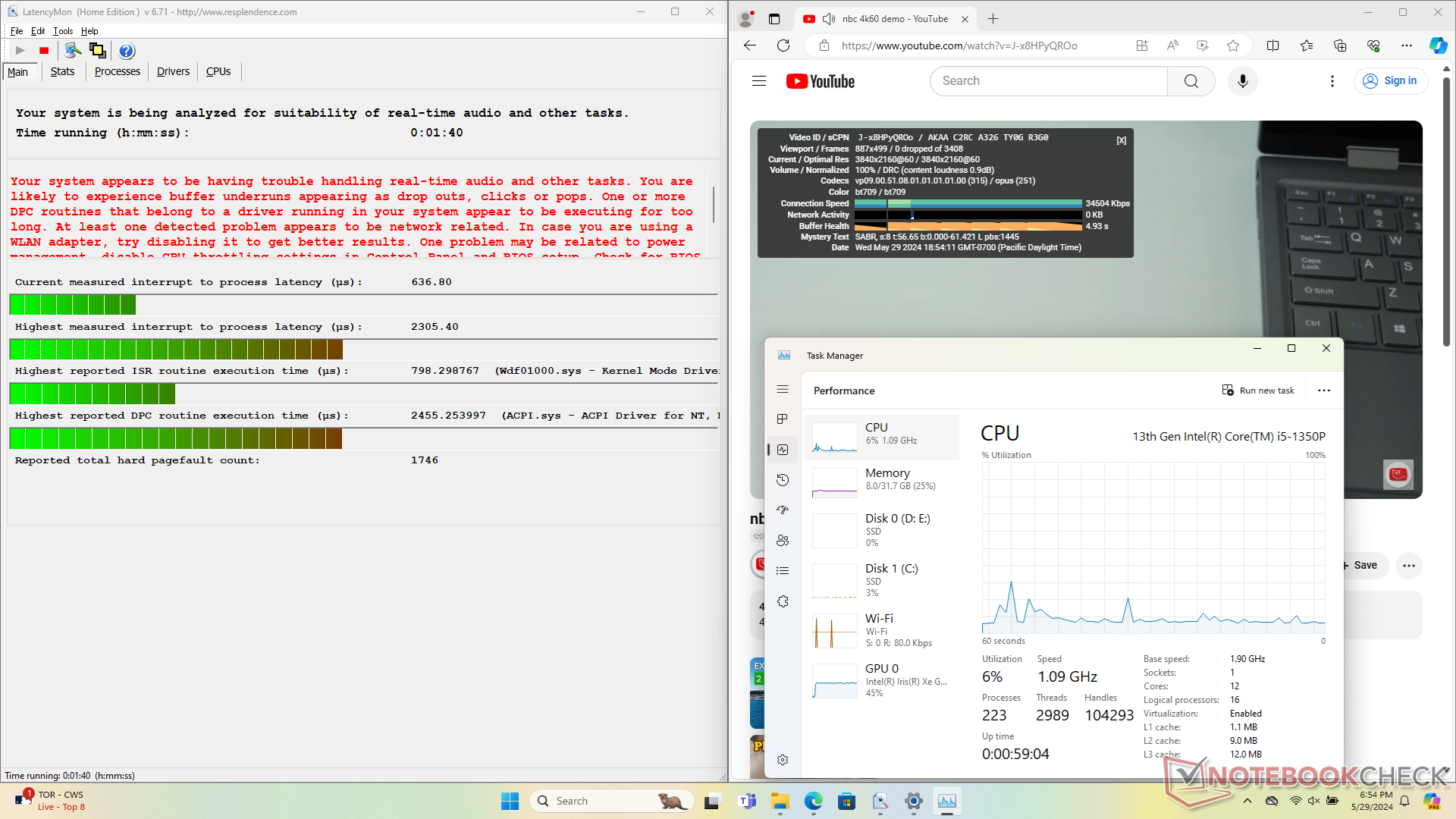Open LatencyMon help question mark icon
Viewport: 1456px width, 819px height.
coord(127,51)
